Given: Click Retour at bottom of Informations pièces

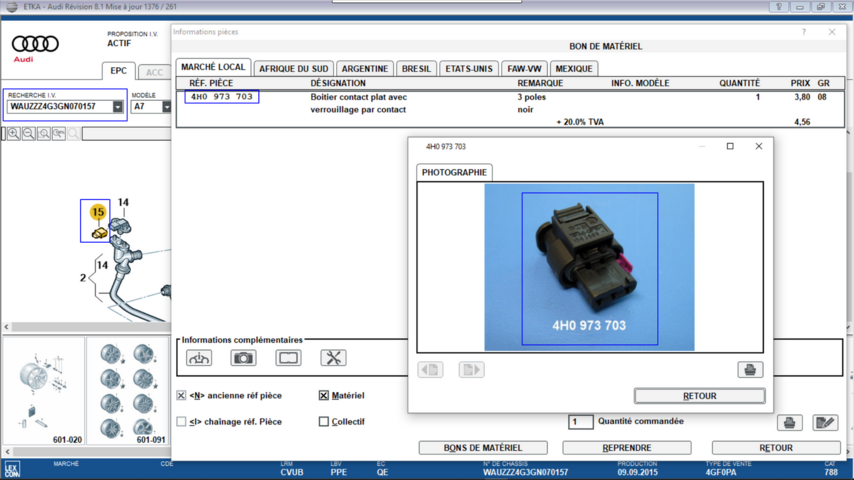Looking at the screenshot, I should (776, 448).
